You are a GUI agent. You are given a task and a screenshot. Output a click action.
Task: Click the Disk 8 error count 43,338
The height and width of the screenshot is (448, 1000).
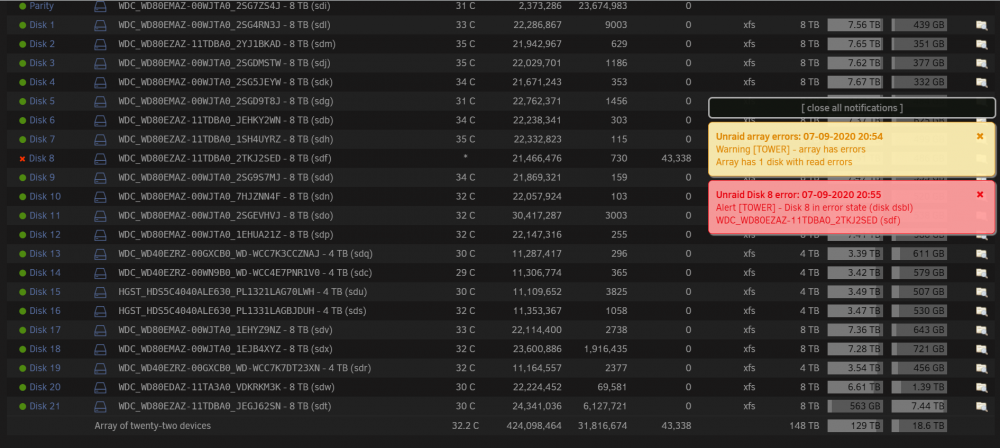[x=677, y=158]
